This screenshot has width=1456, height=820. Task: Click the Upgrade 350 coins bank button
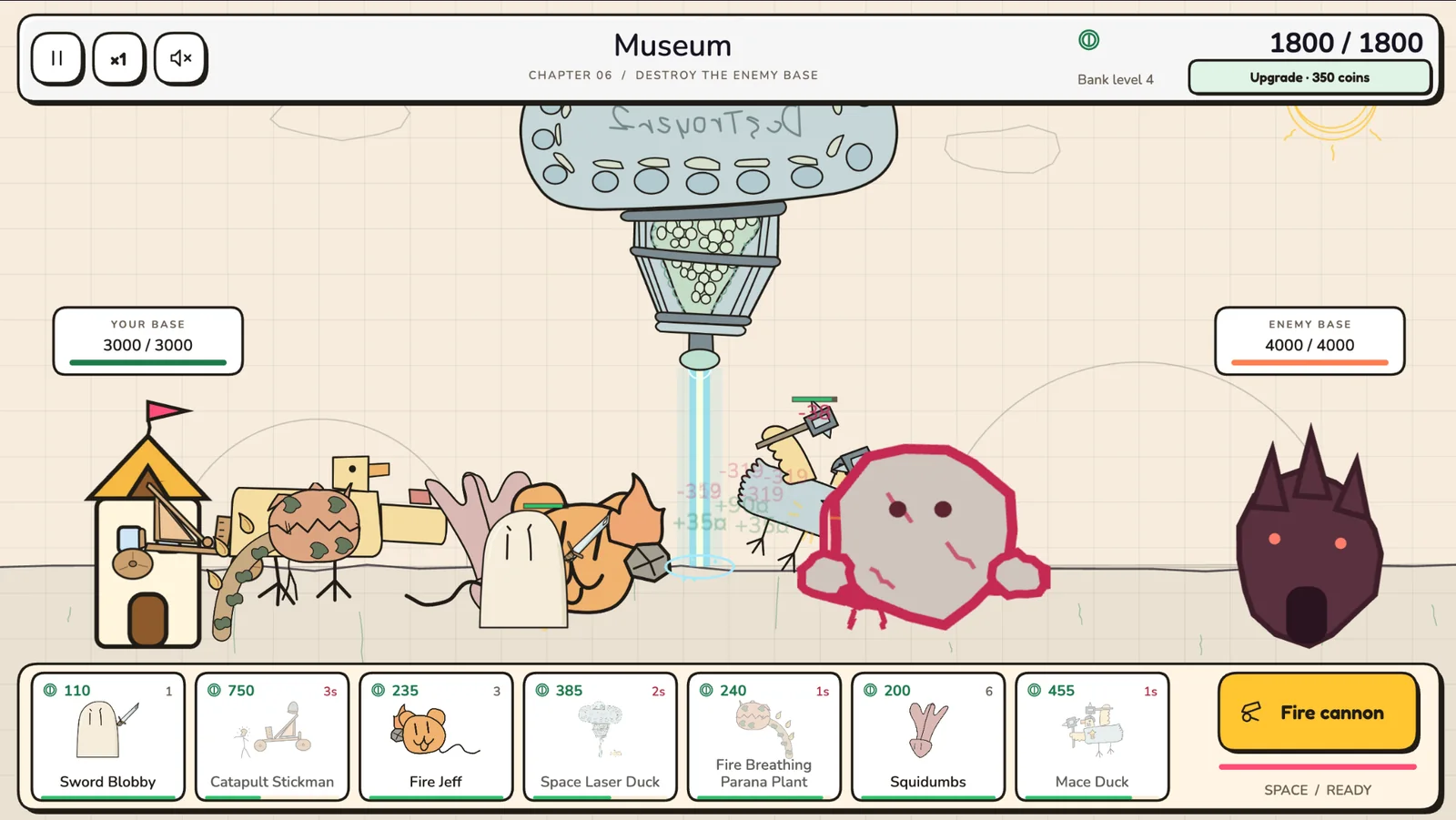click(1309, 77)
